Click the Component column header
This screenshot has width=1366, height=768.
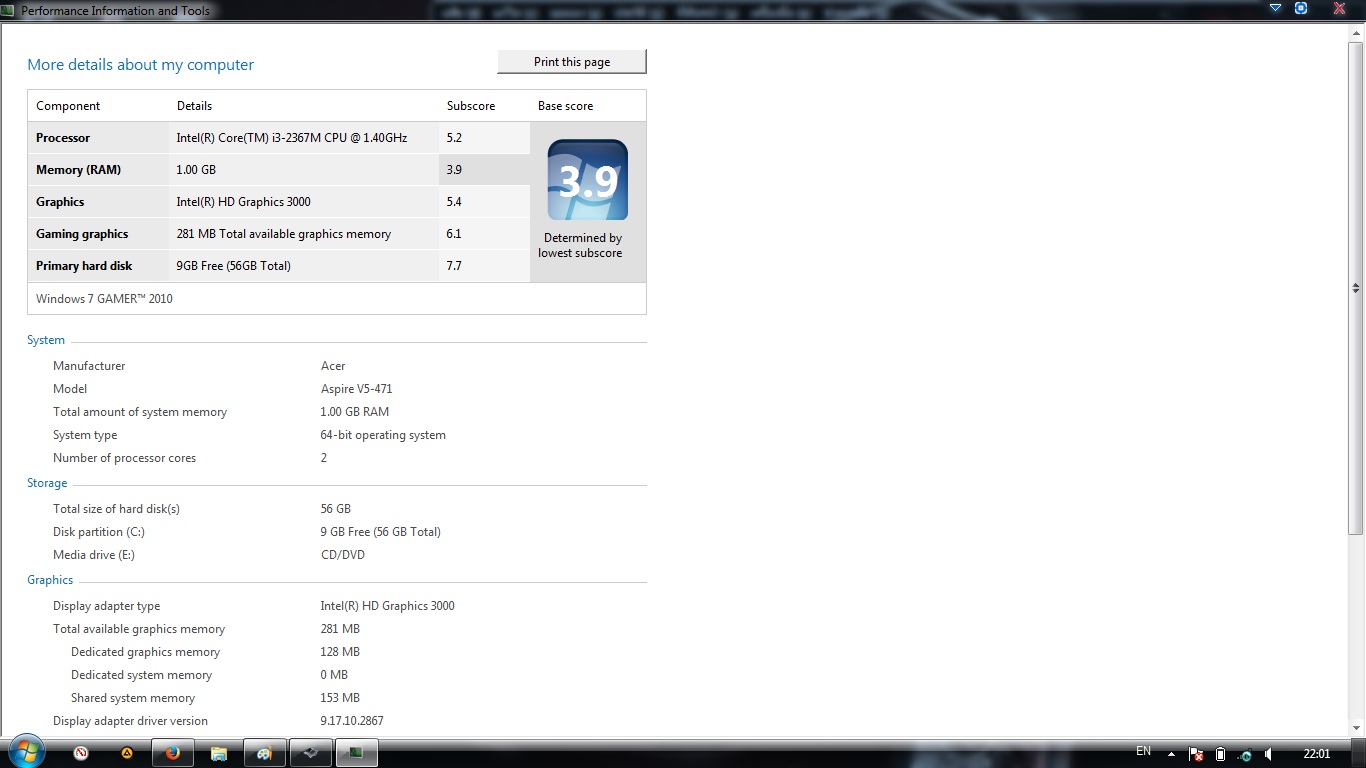click(68, 106)
